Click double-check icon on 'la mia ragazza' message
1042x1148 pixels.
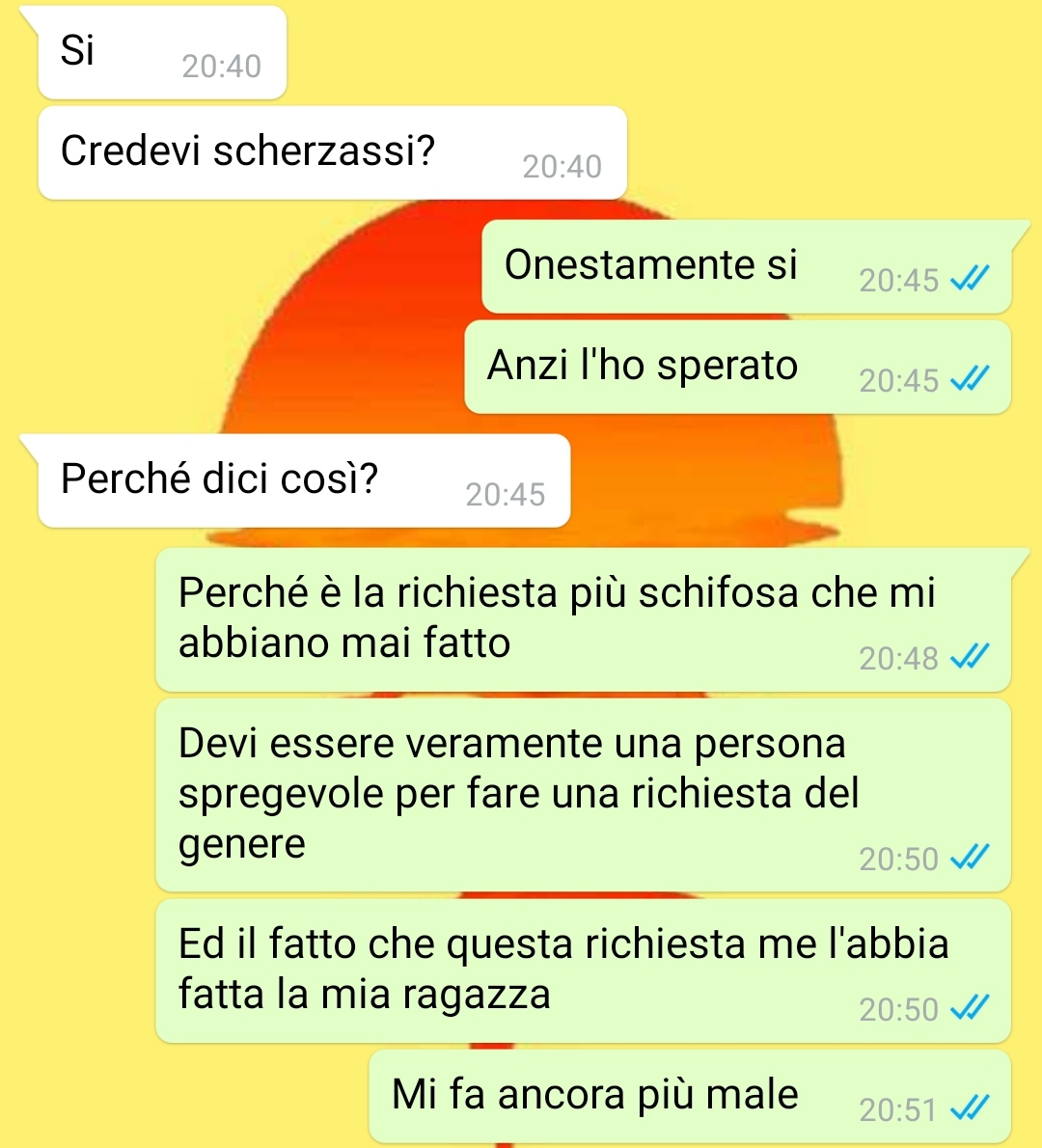point(970,1008)
